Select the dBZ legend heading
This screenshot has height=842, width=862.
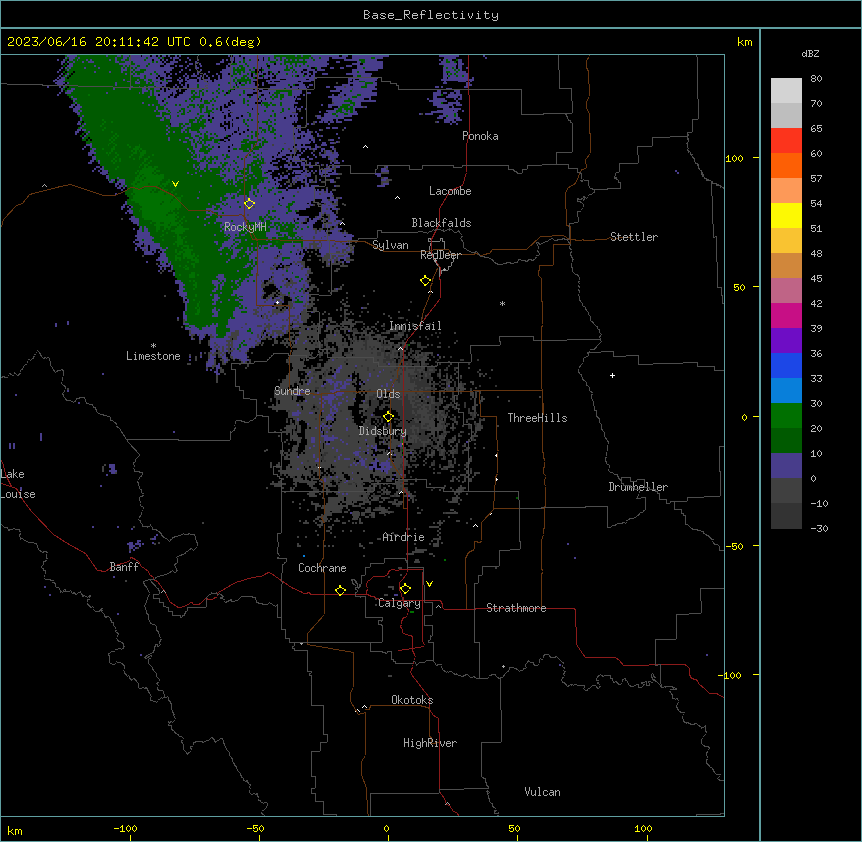pyautogui.click(x=810, y=53)
